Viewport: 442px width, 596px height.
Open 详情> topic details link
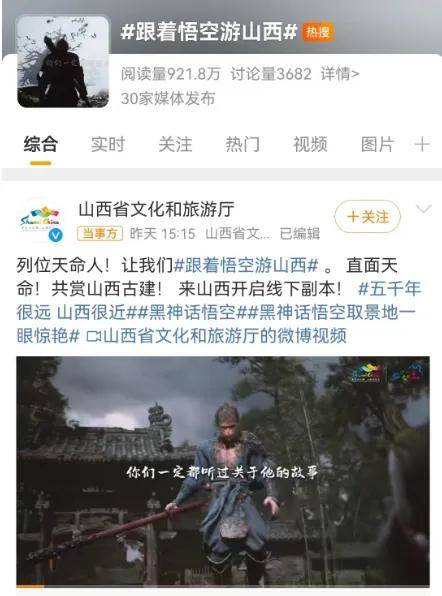click(x=340, y=74)
